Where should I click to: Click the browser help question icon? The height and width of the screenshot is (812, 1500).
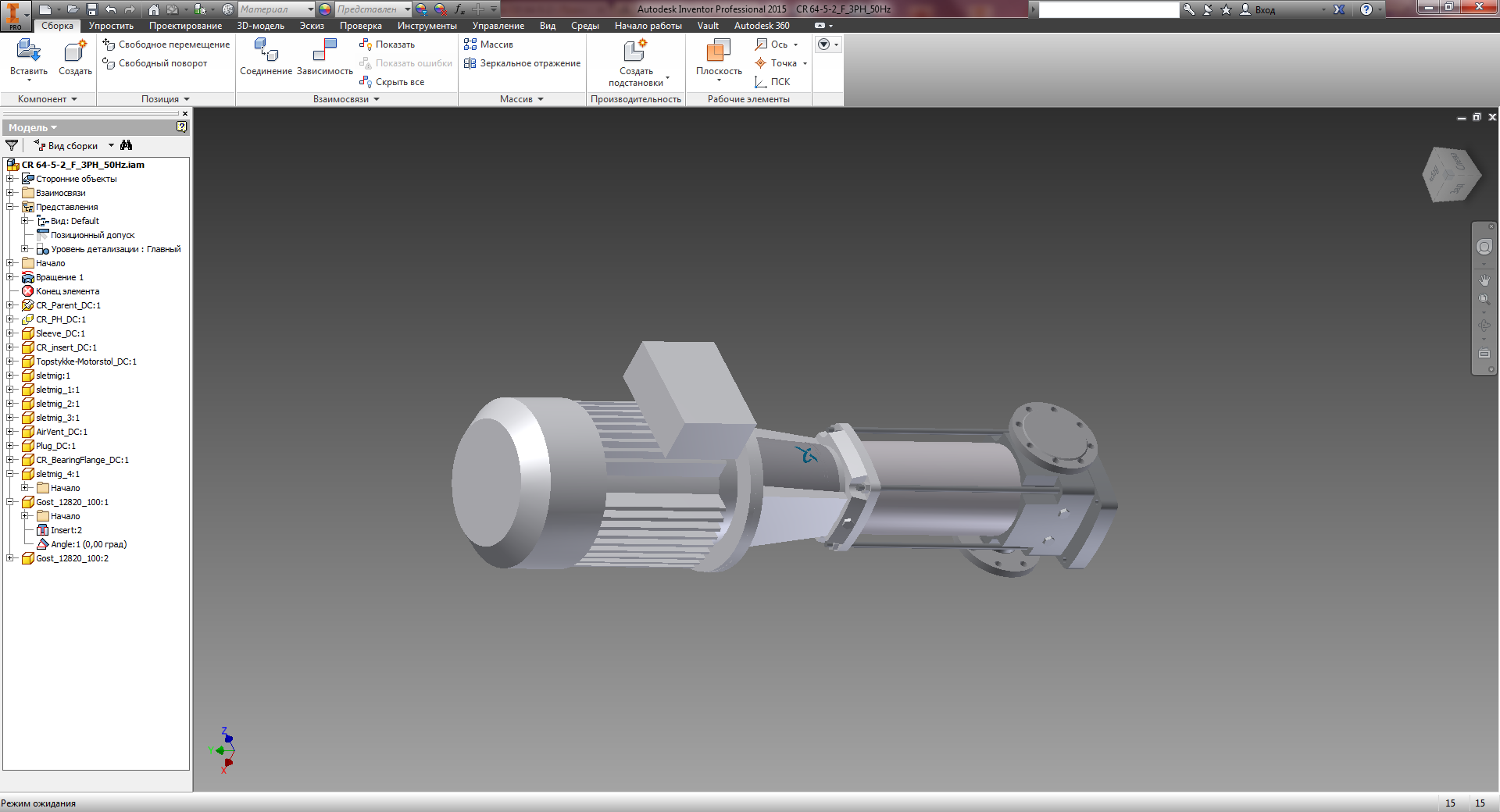coord(181,126)
